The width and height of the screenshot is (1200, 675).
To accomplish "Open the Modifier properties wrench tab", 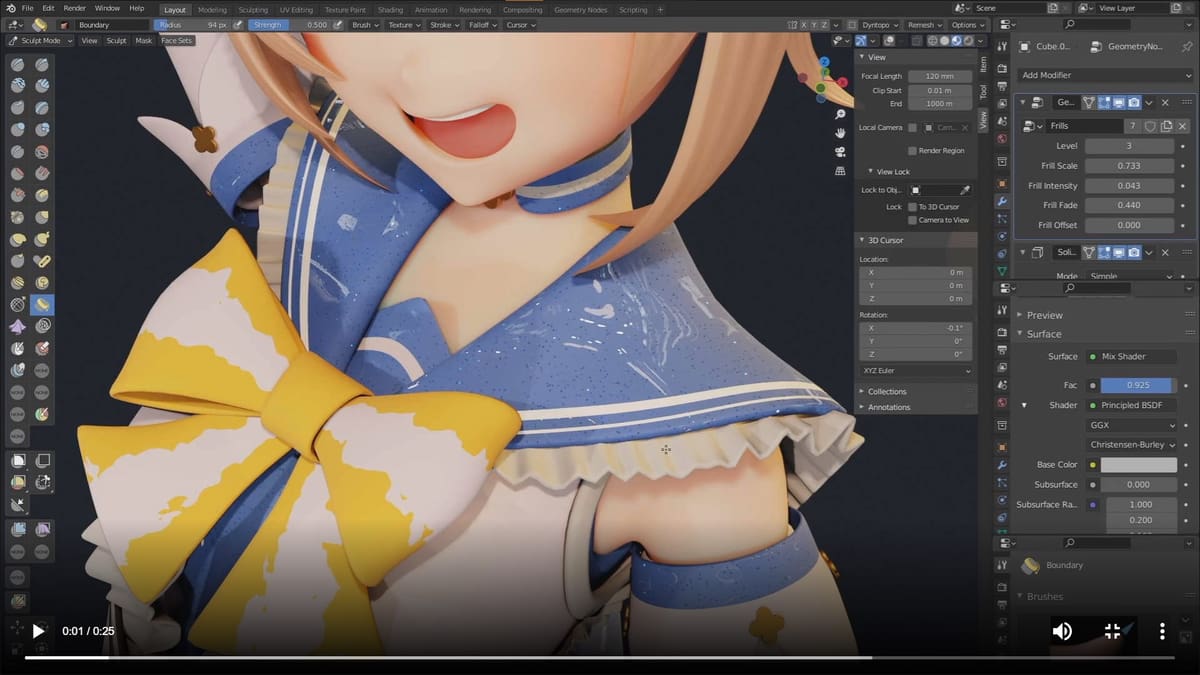I will click(1002, 202).
